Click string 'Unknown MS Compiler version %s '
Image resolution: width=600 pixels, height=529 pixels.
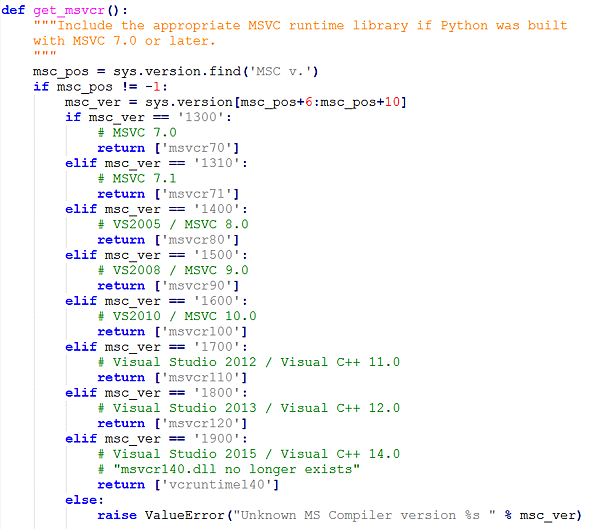pyautogui.click(x=364, y=515)
